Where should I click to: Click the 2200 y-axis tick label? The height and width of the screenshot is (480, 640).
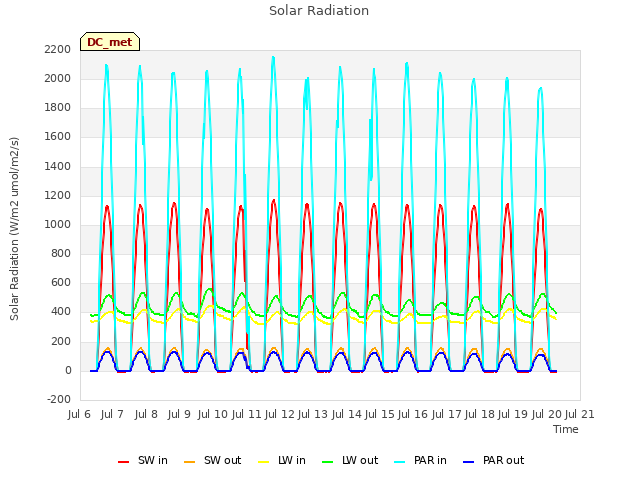58,49
